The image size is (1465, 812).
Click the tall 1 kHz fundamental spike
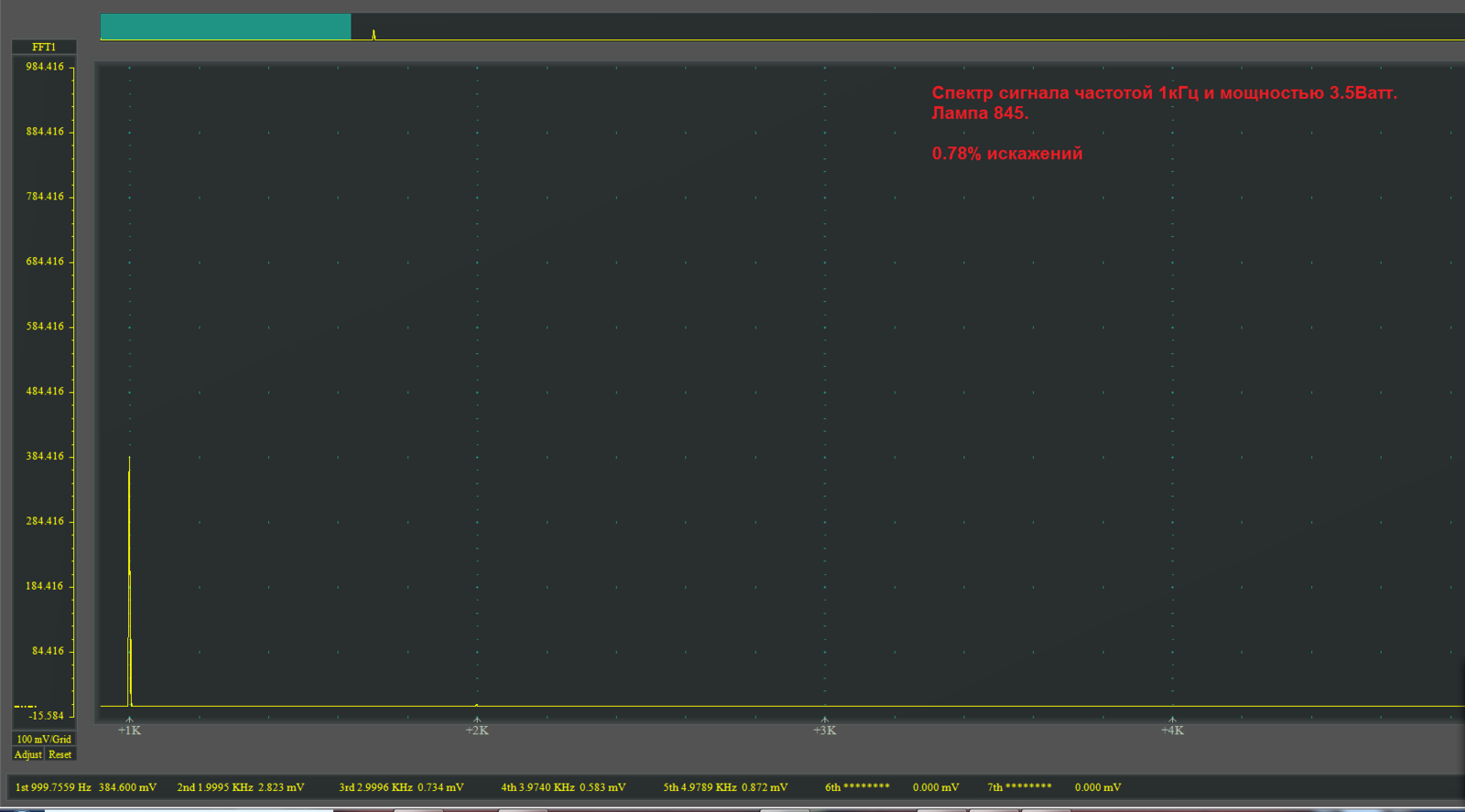129,580
